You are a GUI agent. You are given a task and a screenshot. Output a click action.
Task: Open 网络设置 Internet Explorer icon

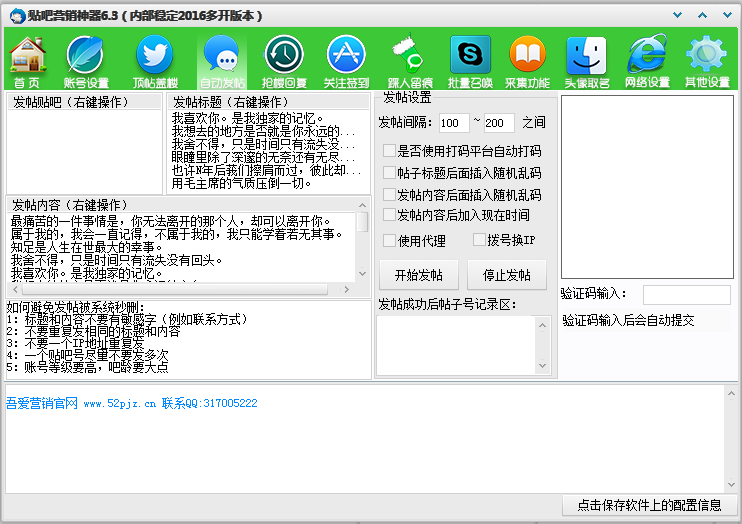tap(647, 58)
